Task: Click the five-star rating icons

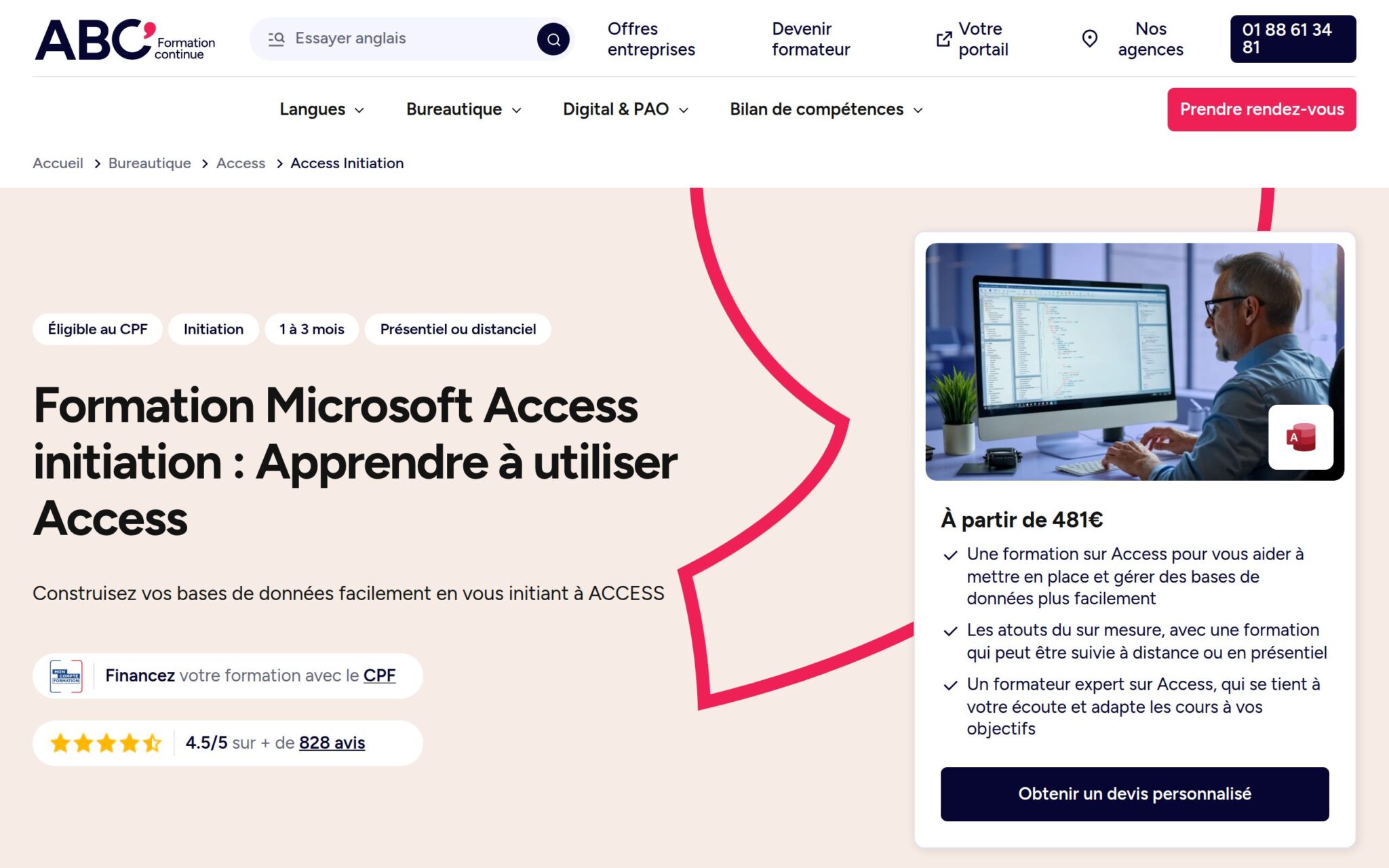Action: pyautogui.click(x=106, y=743)
